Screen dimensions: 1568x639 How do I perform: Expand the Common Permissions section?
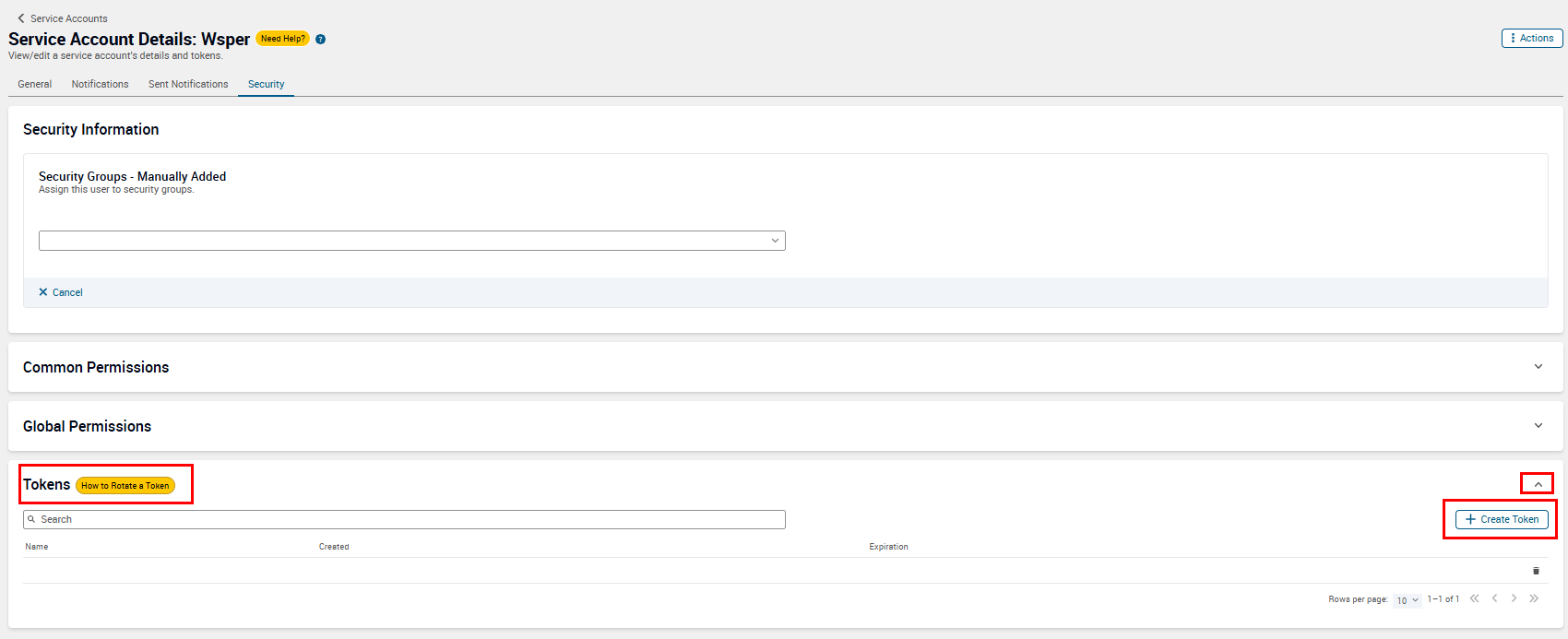(x=1538, y=367)
